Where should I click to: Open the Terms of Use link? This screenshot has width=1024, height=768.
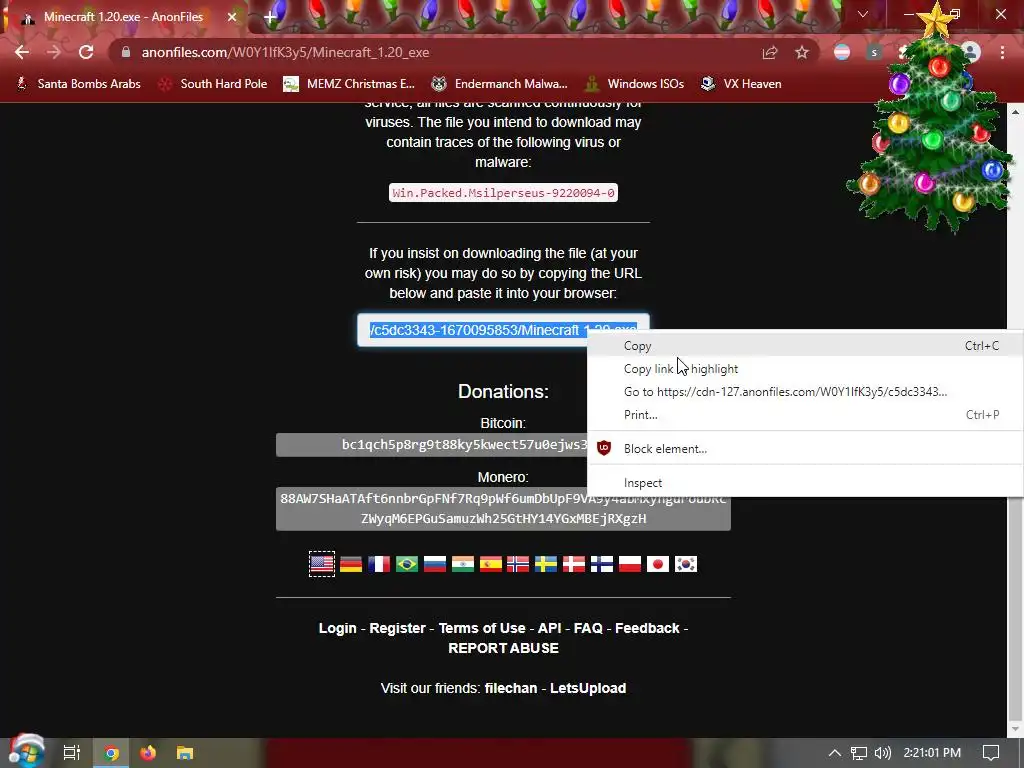[482, 628]
